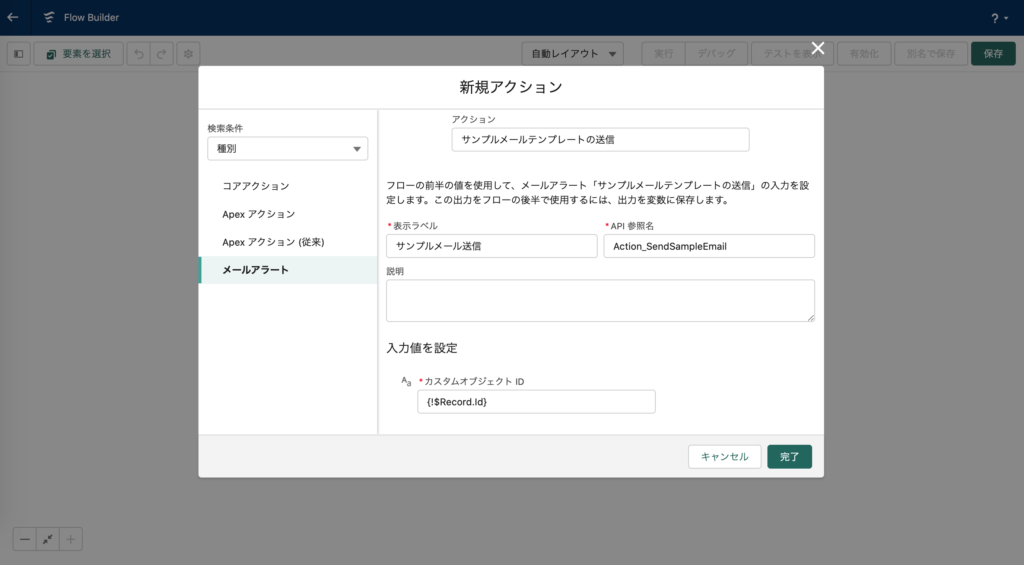1024x565 pixels.
Task: Click the fit-to-view canvas icon
Action: pyautogui.click(x=48, y=539)
